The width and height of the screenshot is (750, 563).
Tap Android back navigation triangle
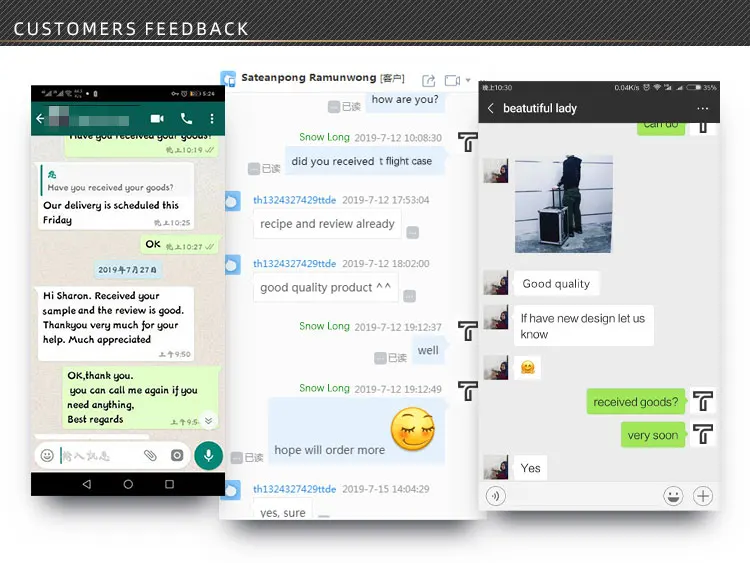[87, 484]
